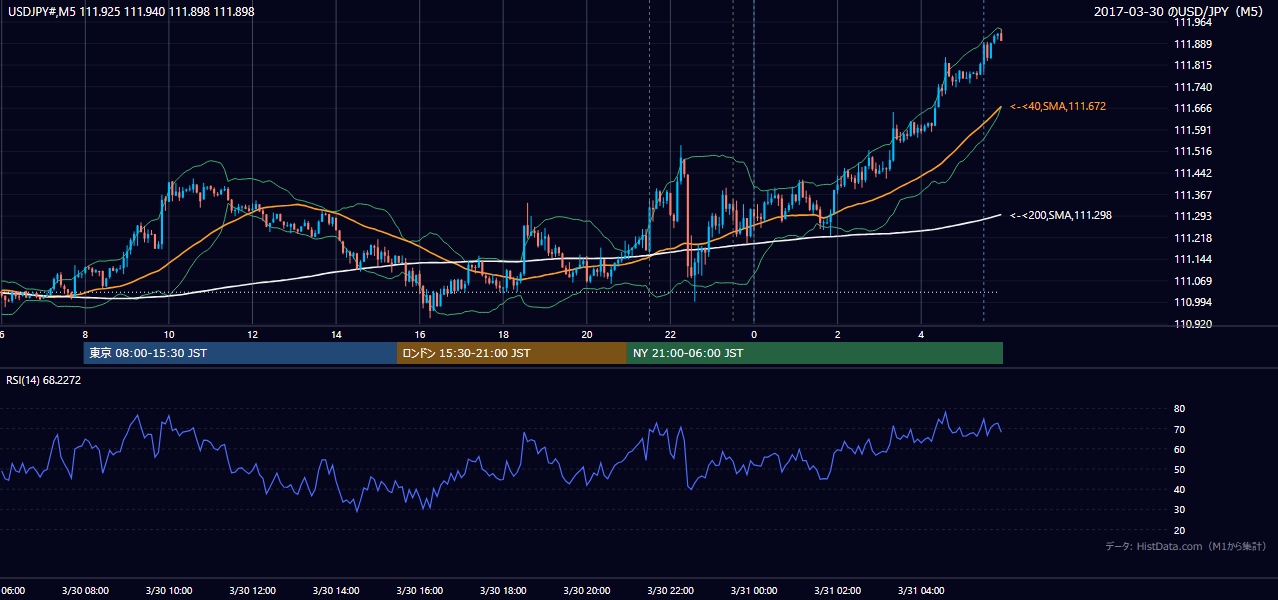Click the 3/30 08:00 time label
This screenshot has width=1278, height=600.
85,591
